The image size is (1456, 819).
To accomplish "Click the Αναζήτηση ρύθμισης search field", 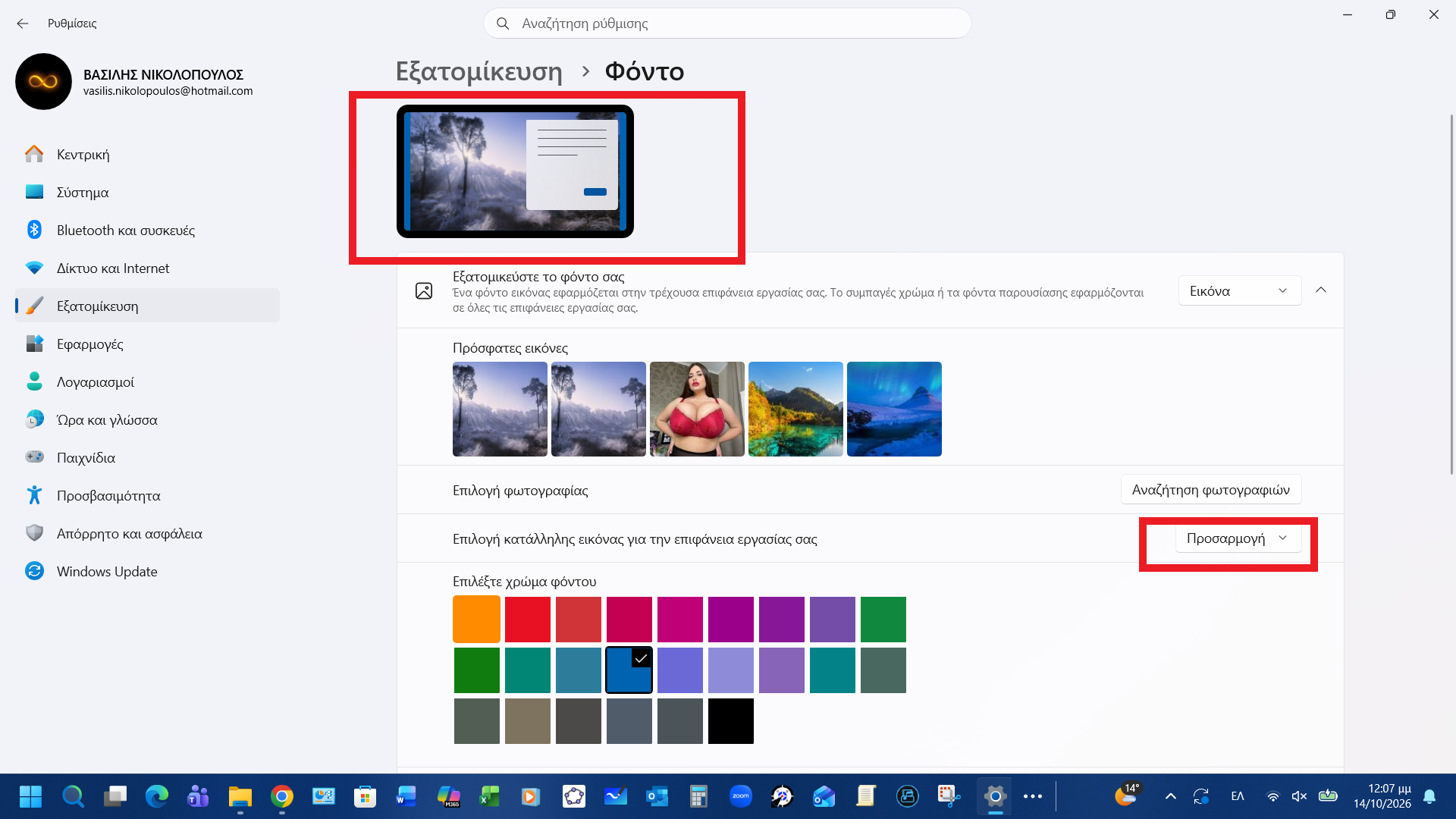I will [727, 24].
